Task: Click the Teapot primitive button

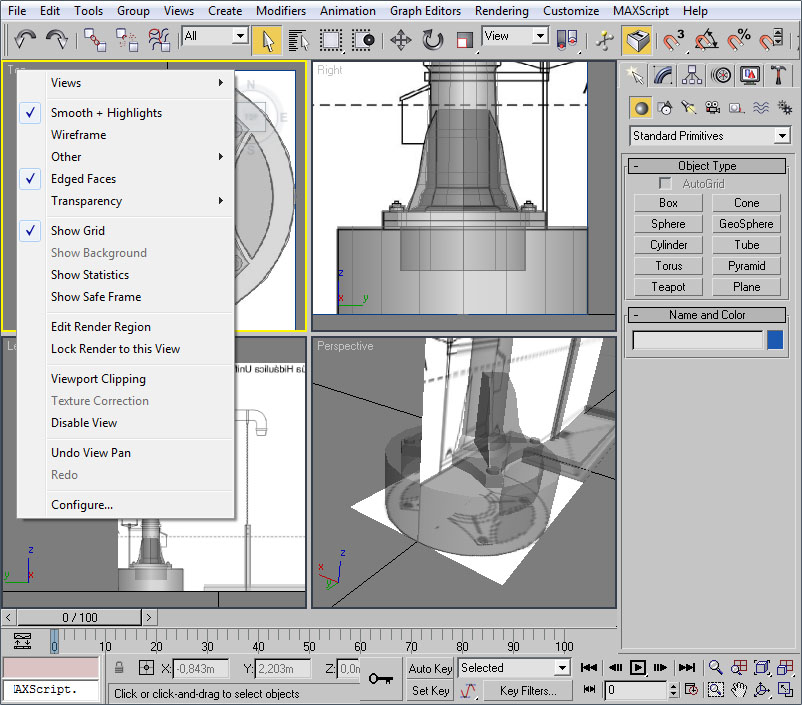Action: click(x=668, y=287)
